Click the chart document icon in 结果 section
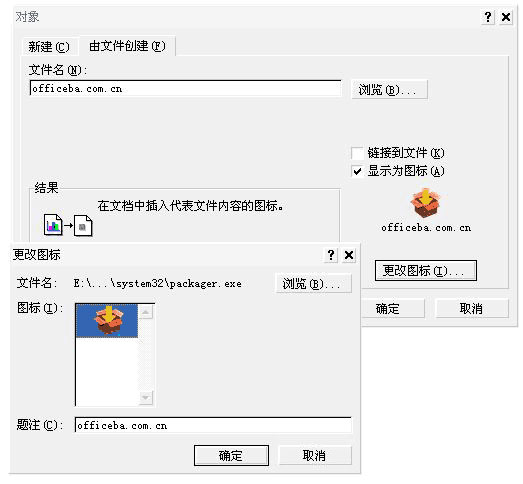Screen dimensions: 523x484 pyautogui.click(x=53, y=225)
